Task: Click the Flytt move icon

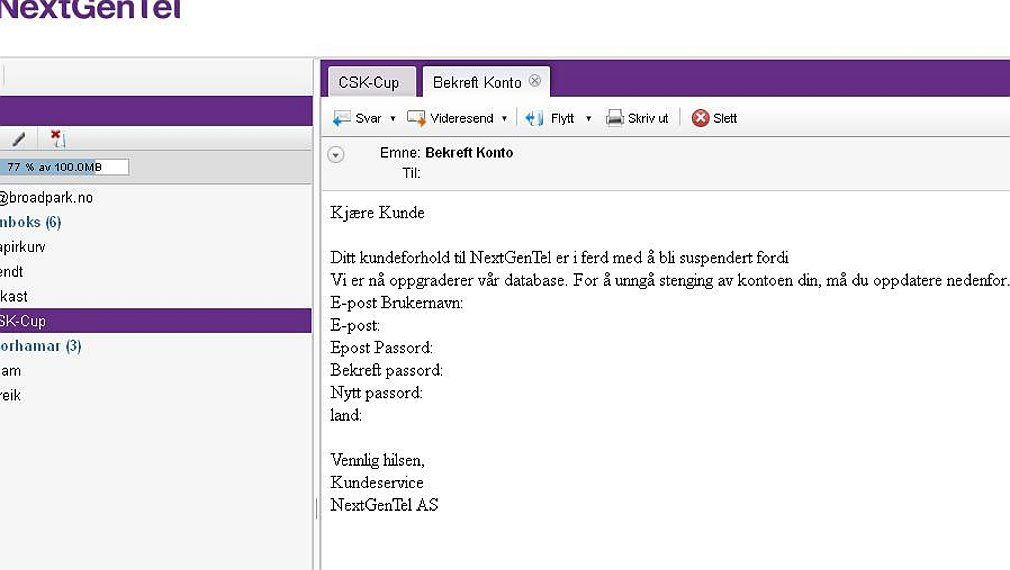Action: click(534, 118)
